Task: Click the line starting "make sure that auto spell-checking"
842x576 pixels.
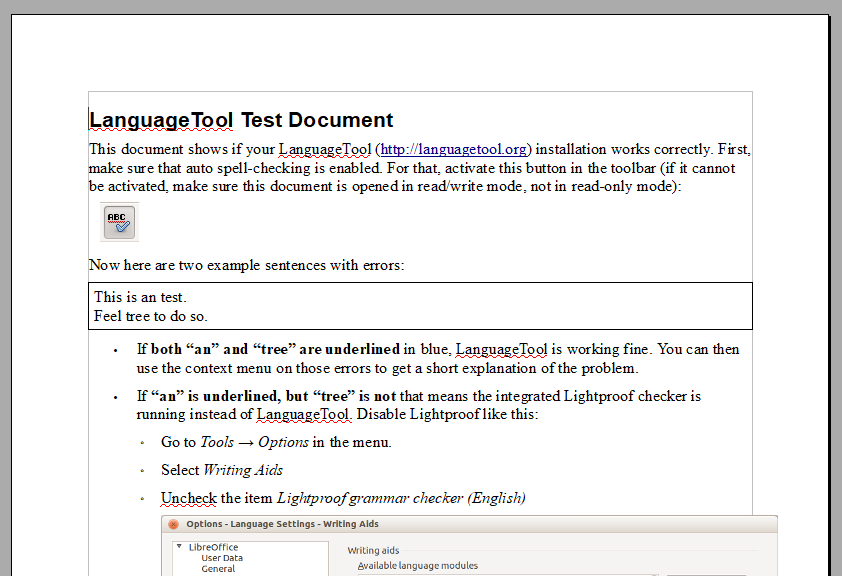Action: tap(412, 168)
